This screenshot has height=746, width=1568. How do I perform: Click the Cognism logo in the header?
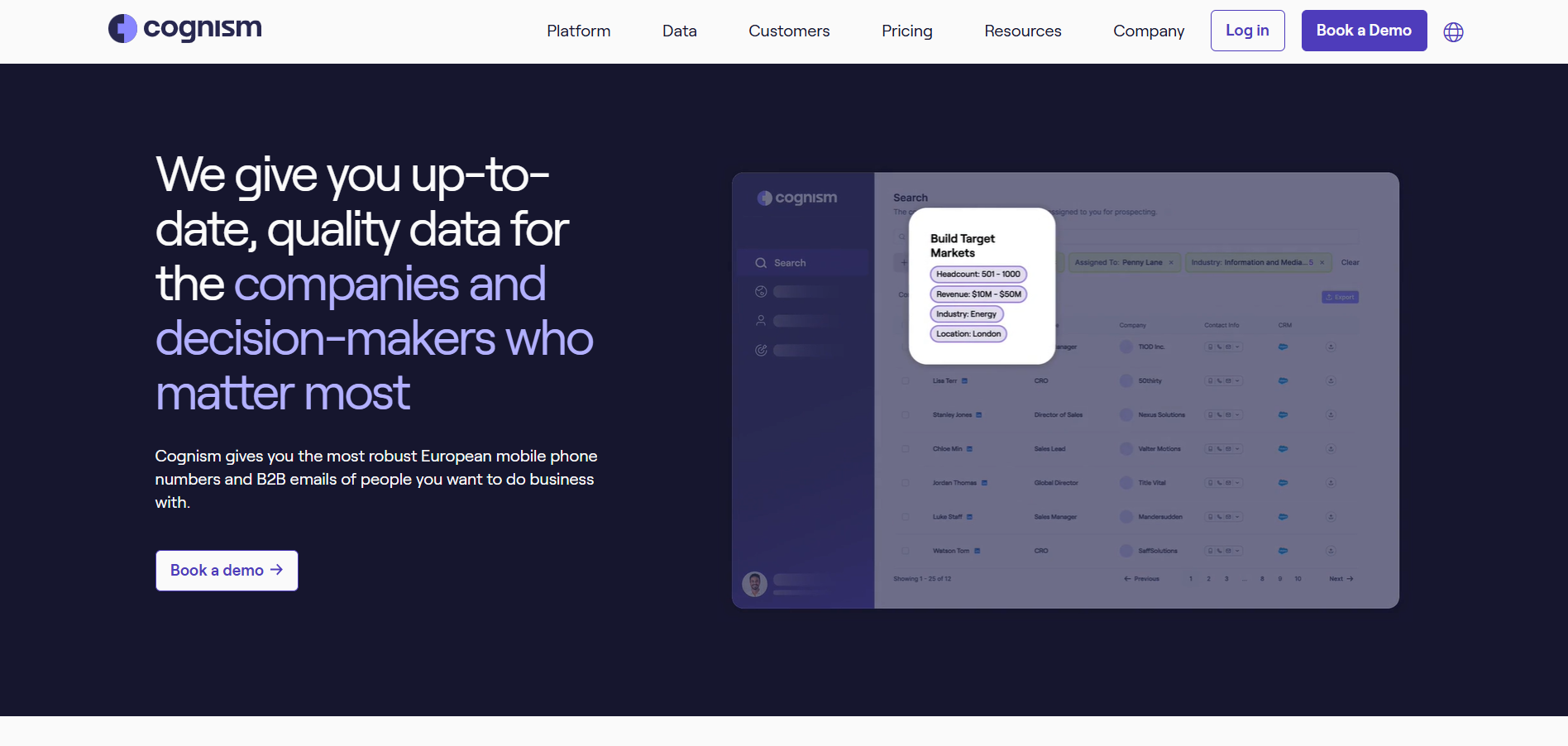tap(184, 29)
